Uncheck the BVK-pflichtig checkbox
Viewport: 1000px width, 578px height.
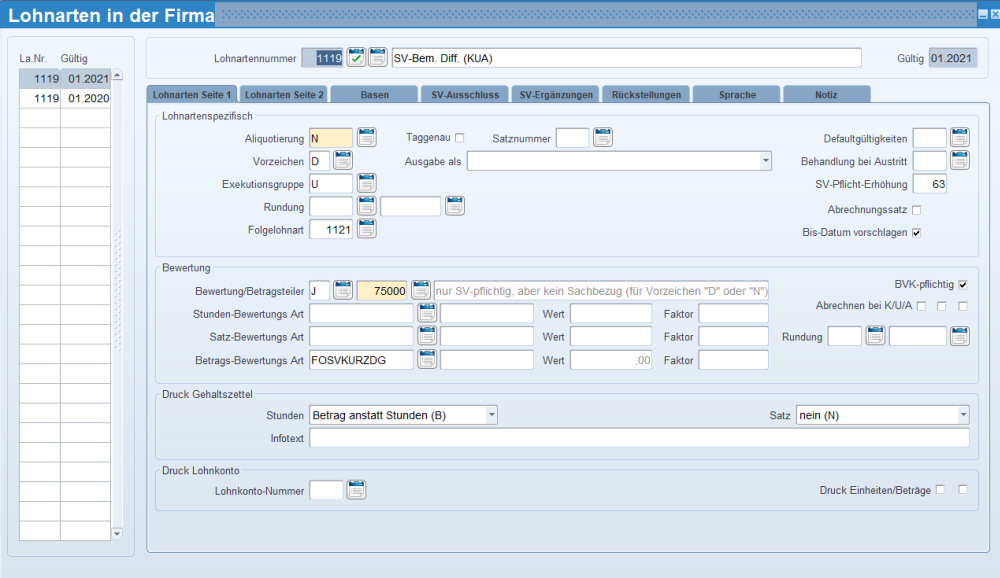point(963,285)
